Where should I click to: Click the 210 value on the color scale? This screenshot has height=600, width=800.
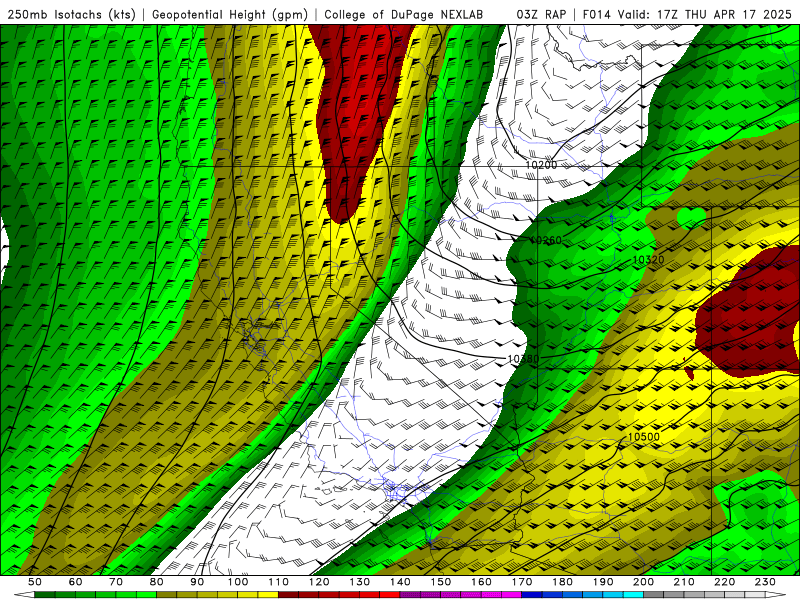(x=684, y=582)
